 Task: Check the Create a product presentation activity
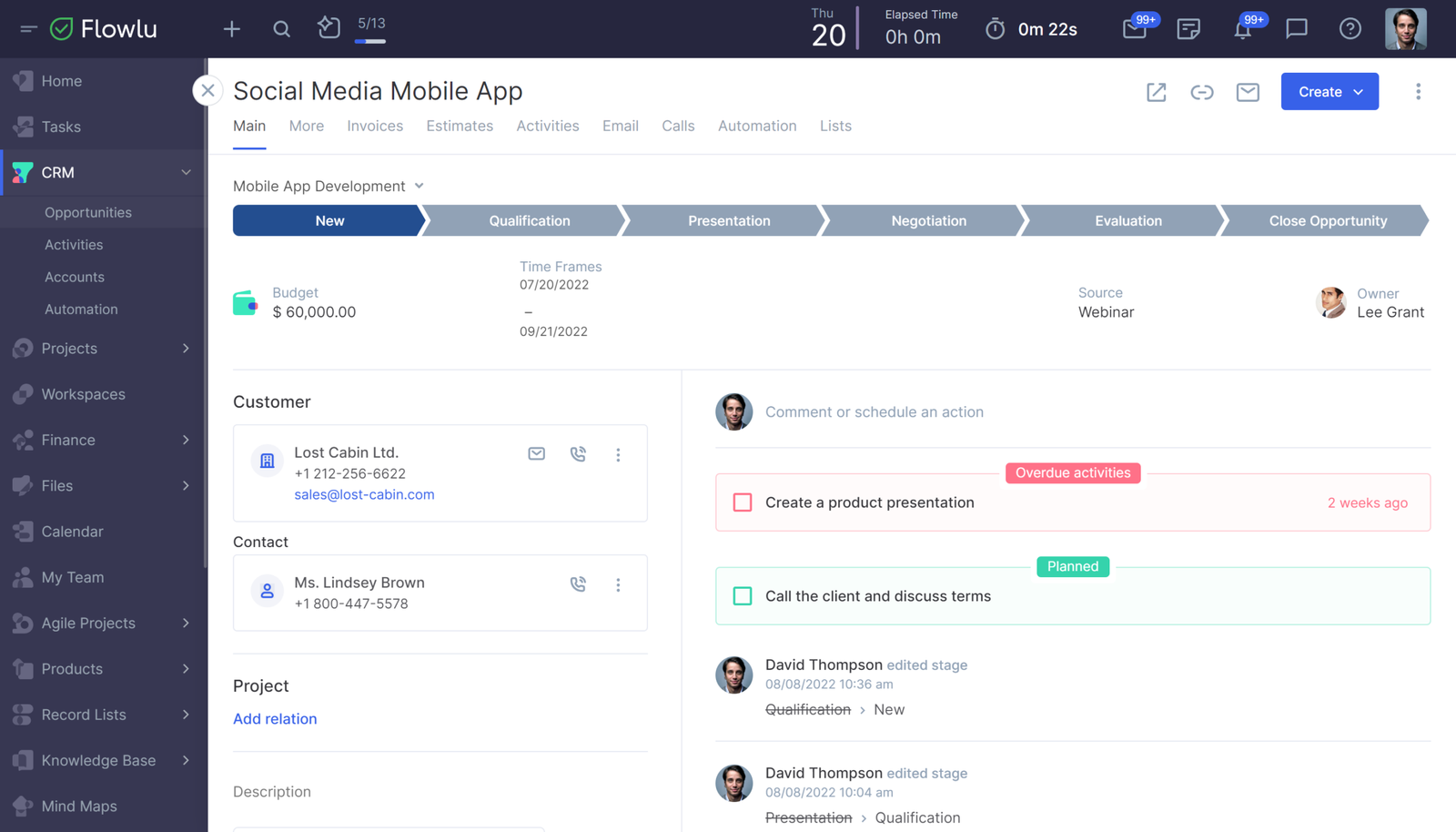[743, 502]
